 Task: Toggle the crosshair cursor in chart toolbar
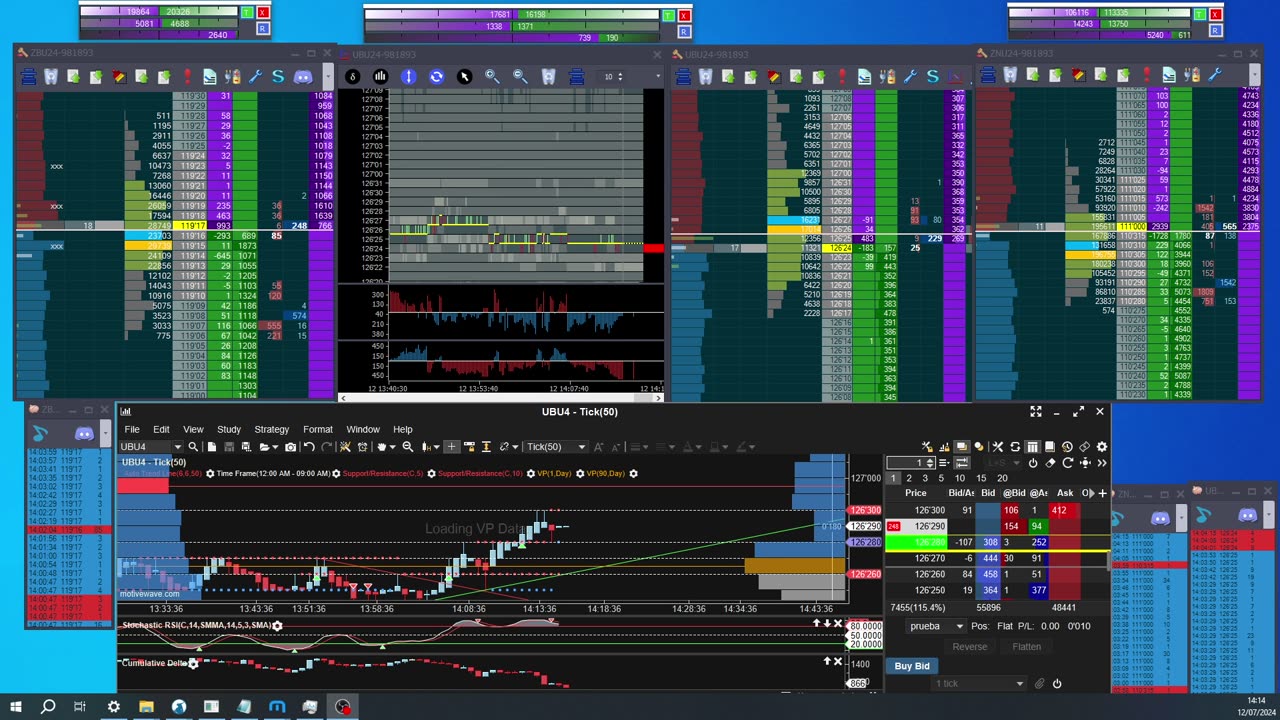click(451, 447)
